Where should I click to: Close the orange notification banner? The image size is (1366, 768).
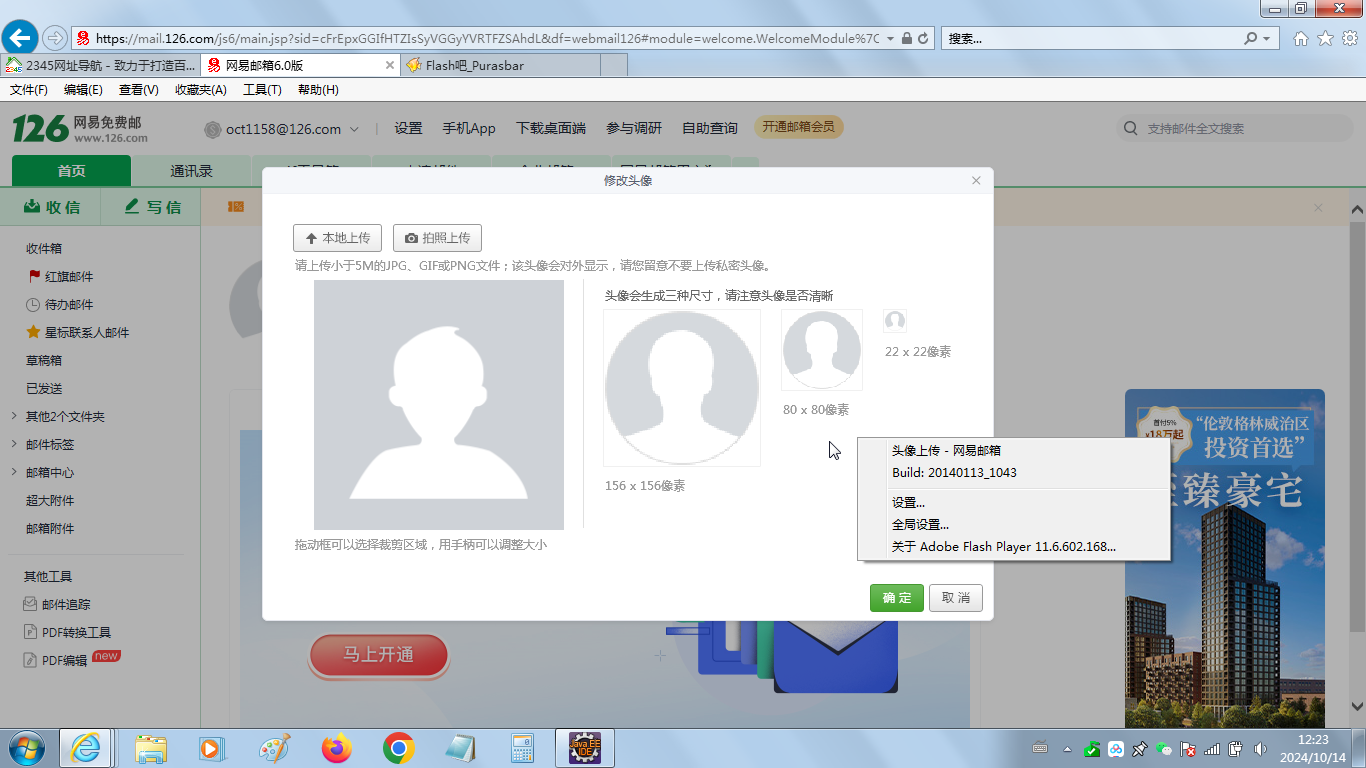coord(1318,208)
